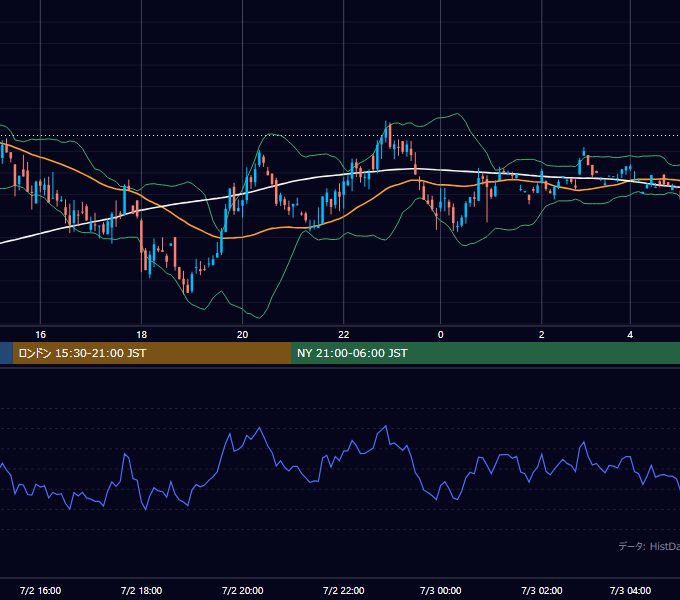
Task: Select the NY 21:00-06:00 JST session band
Action: [485, 353]
